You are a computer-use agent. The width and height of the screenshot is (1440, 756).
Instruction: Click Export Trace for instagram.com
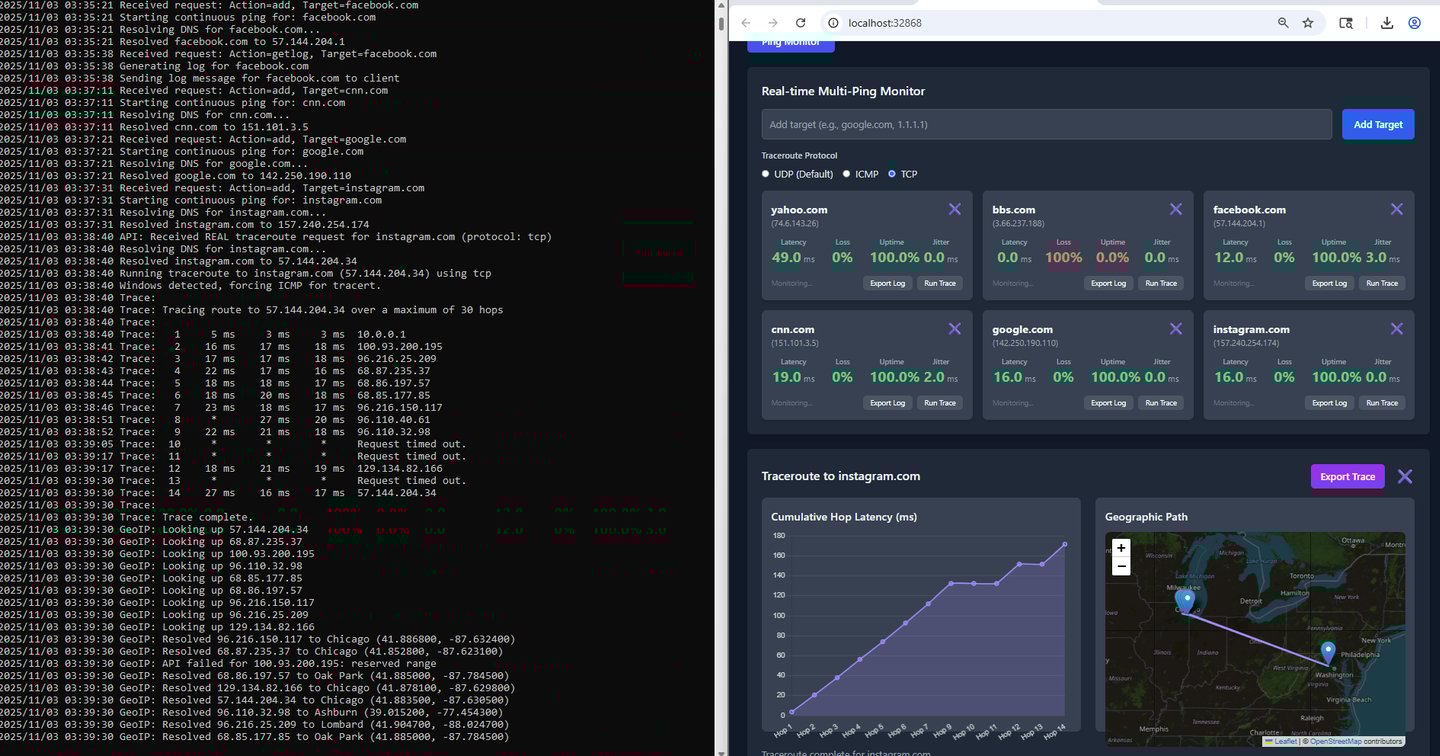tap(1347, 476)
